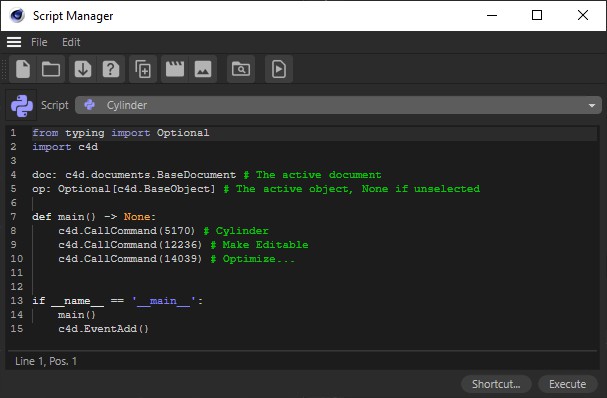Click 'c4d.CallCommand(5170)' code

(127, 231)
